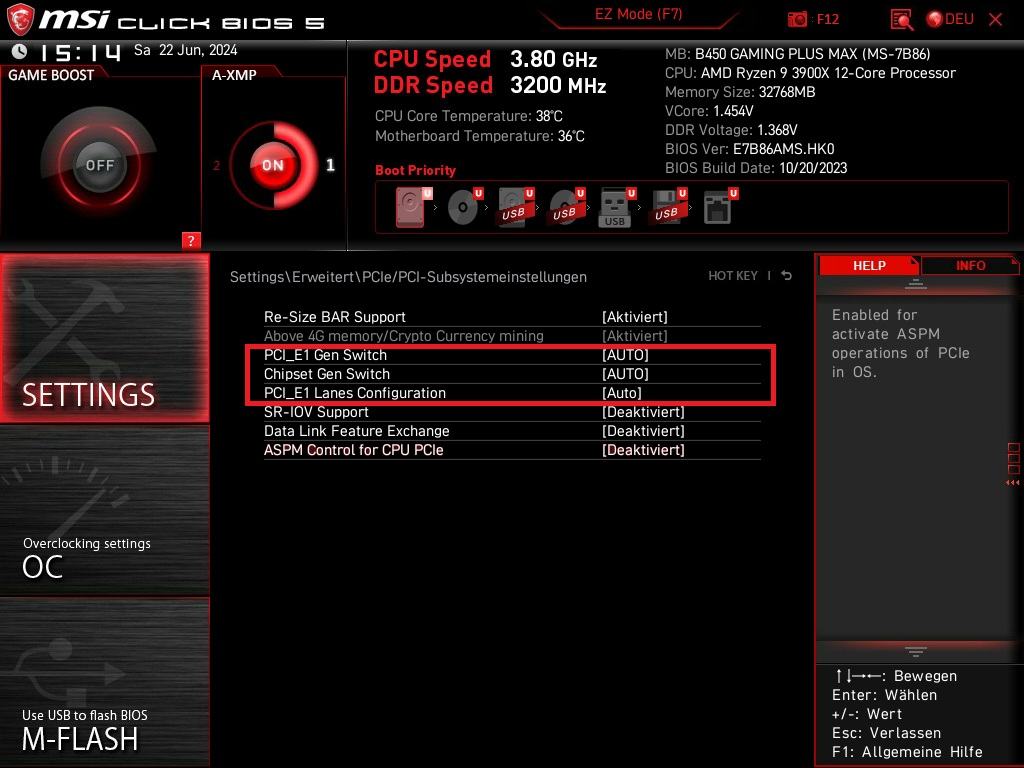This screenshot has height=768, width=1024.
Task: Open the M-FLASH BIOS flashing section
Action: coord(104,682)
